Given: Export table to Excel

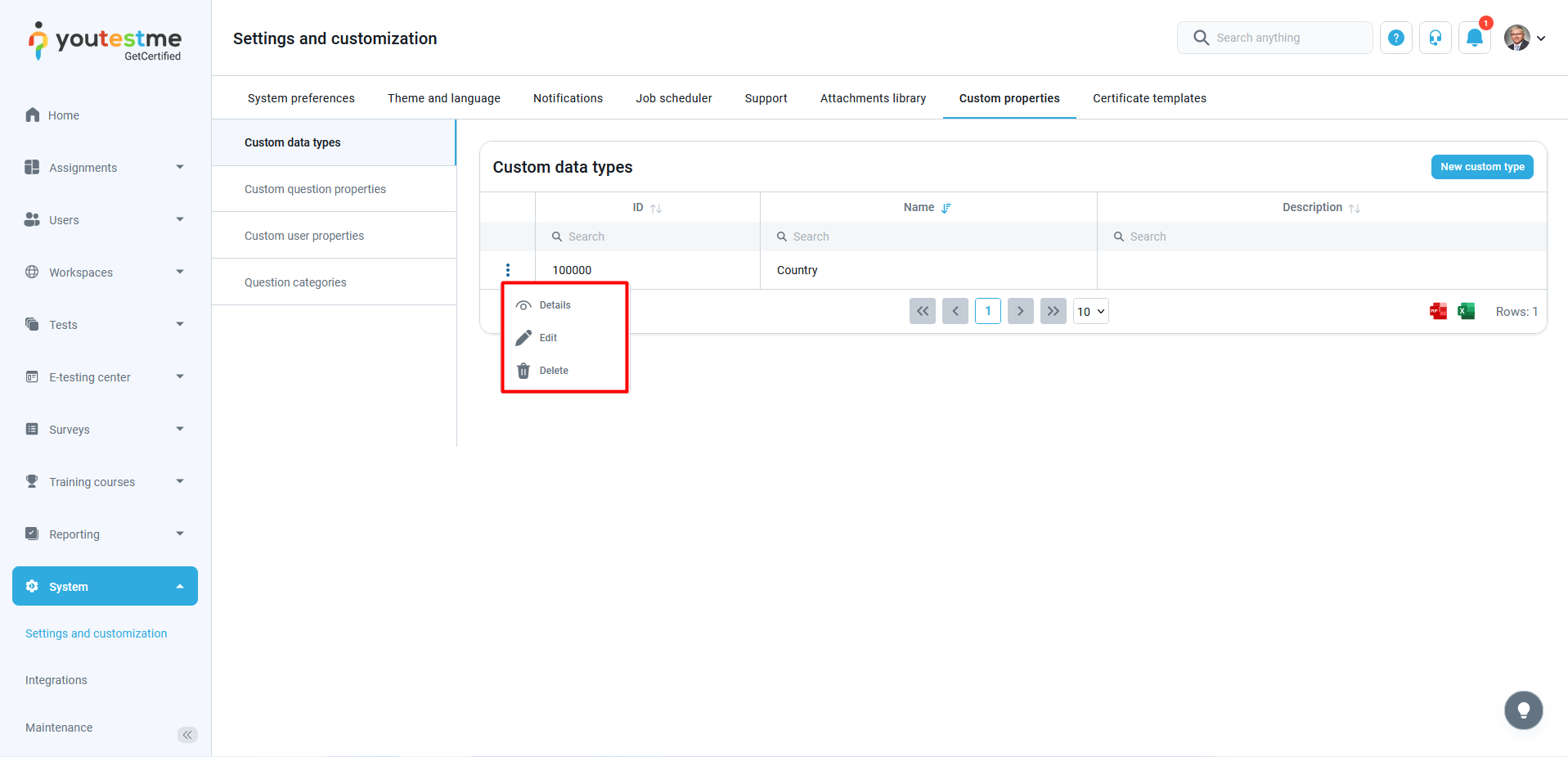Looking at the screenshot, I should 1467,311.
